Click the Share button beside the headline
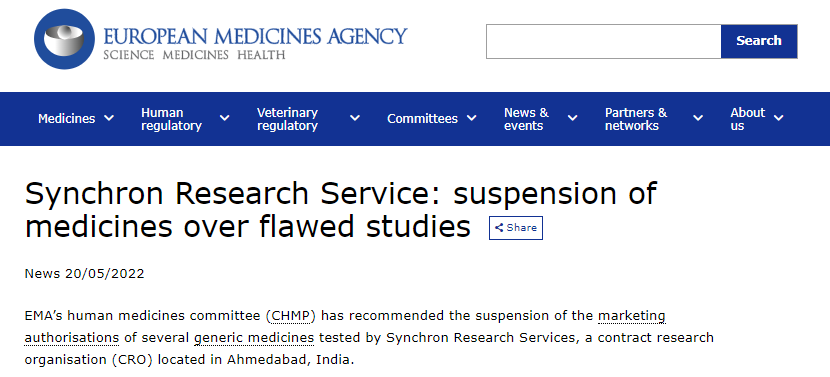Image resolution: width=830 pixels, height=377 pixels. [x=516, y=228]
